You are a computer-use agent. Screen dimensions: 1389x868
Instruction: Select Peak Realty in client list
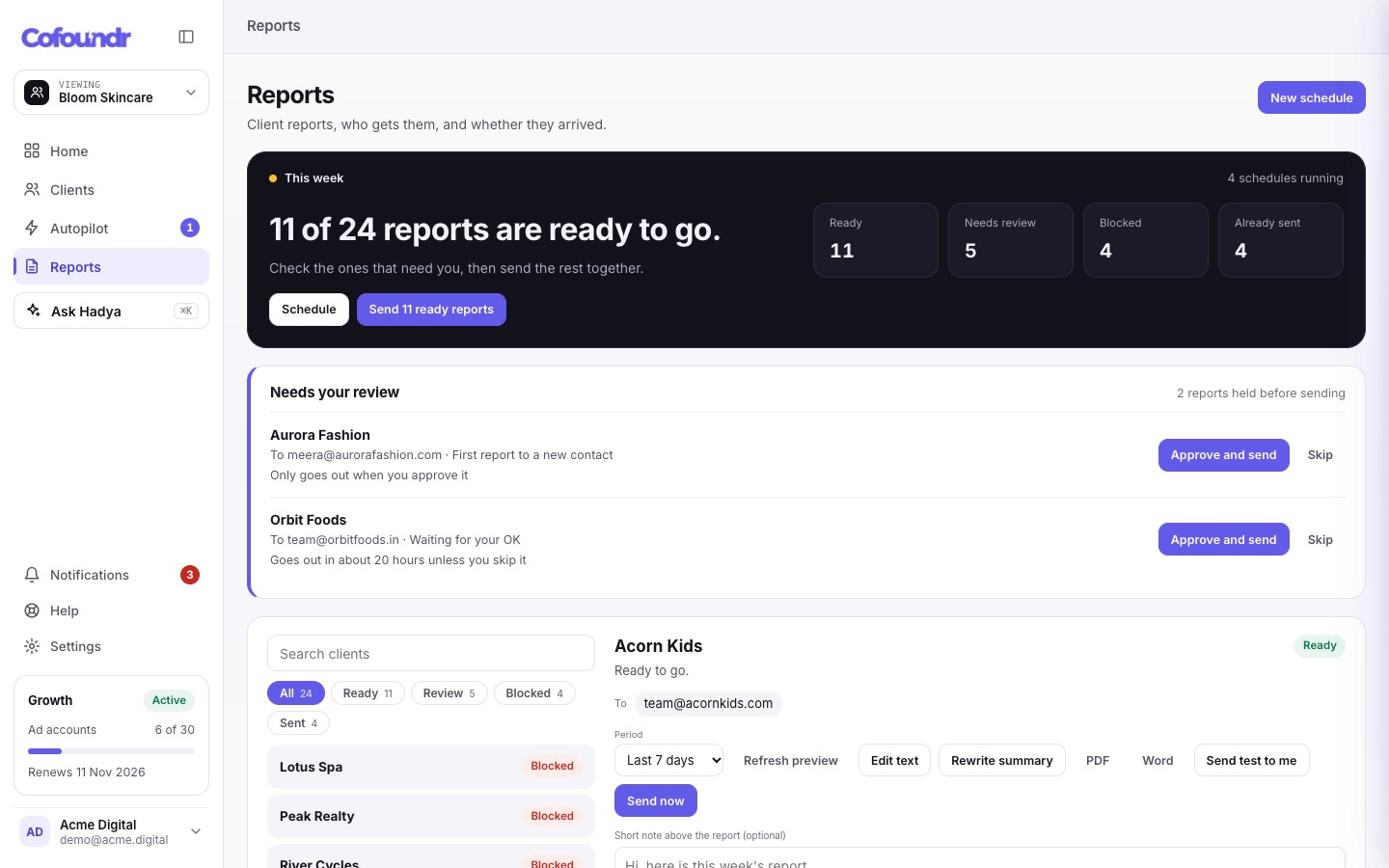(x=431, y=816)
